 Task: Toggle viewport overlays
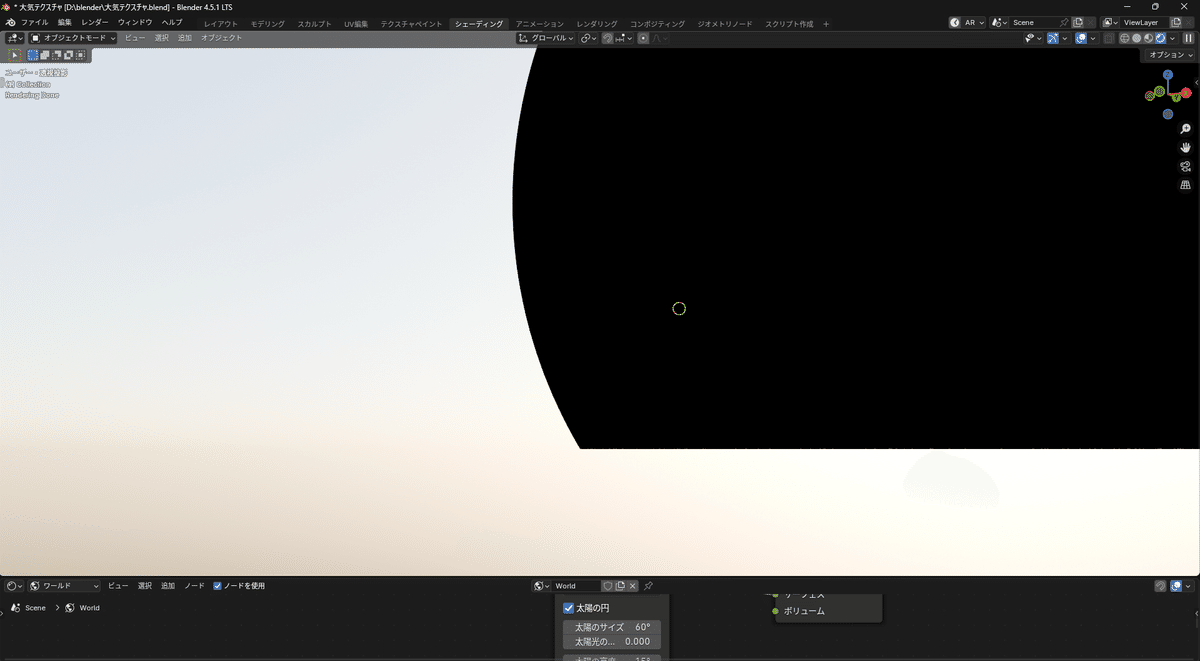(x=1081, y=38)
